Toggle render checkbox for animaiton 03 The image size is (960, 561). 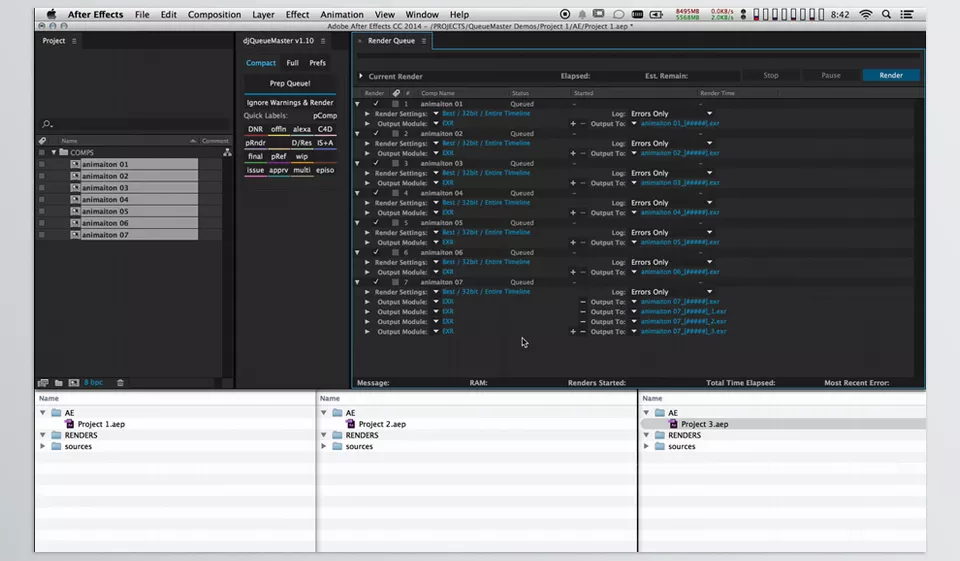[x=376, y=164]
